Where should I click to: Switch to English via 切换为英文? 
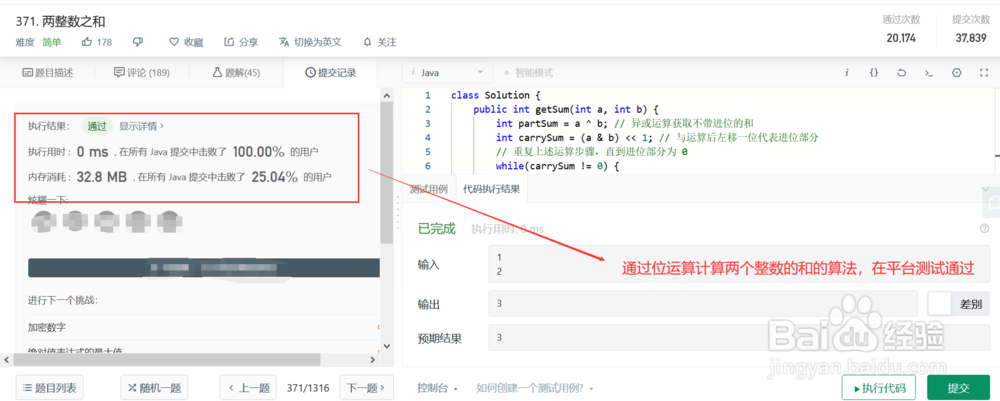pyautogui.click(x=310, y=42)
